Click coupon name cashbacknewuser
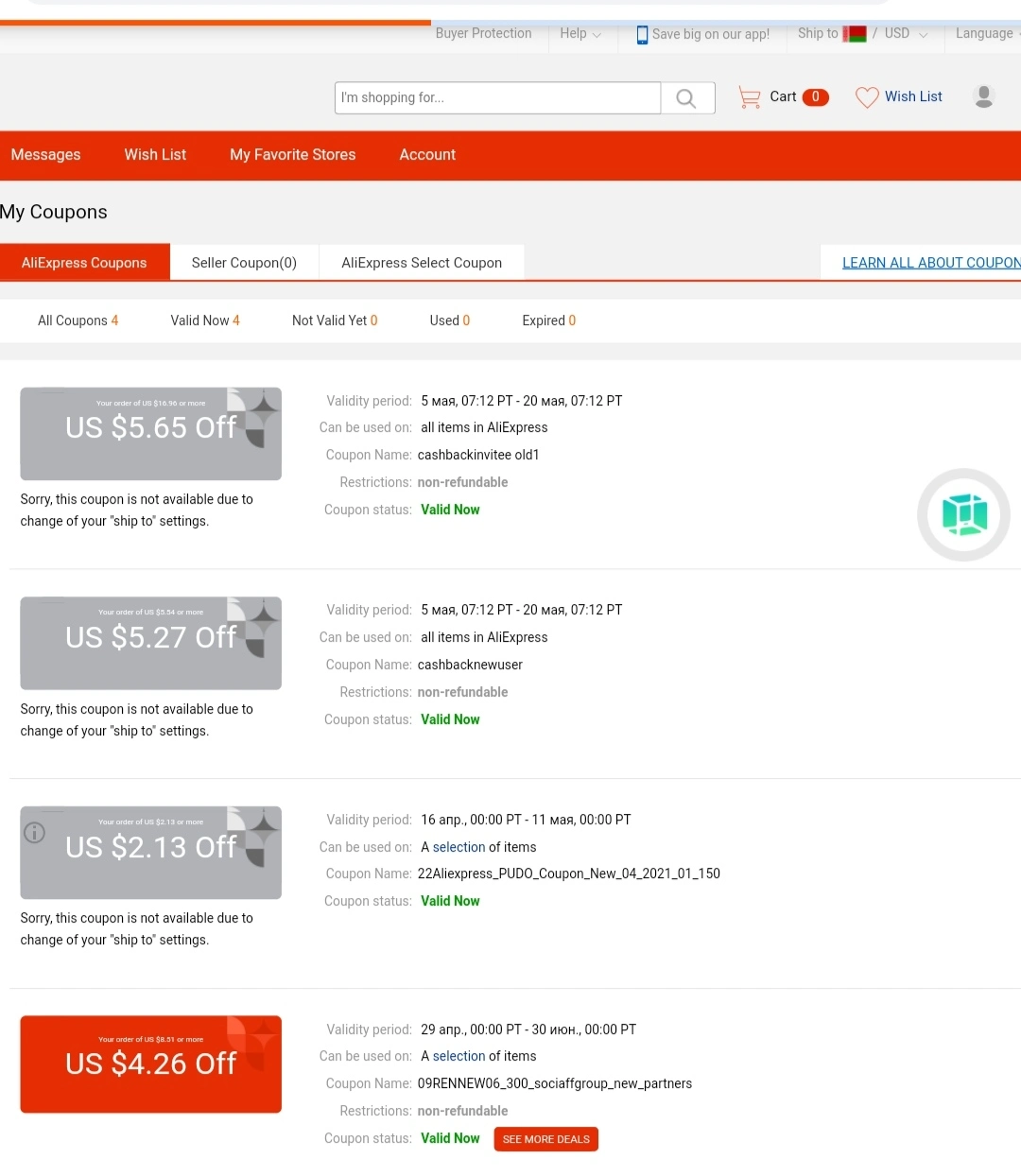The width and height of the screenshot is (1021, 1176). click(470, 665)
